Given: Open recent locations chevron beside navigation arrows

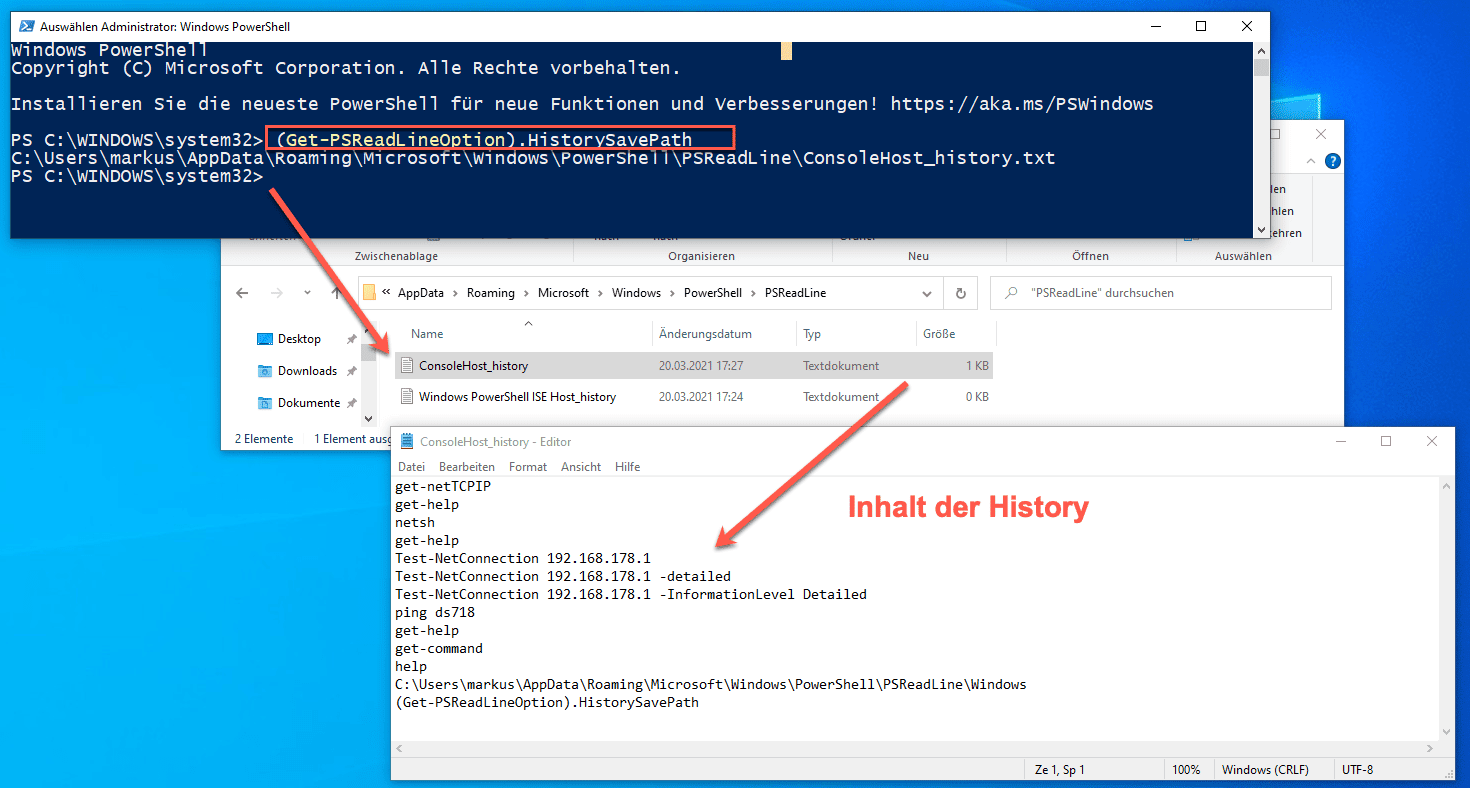Looking at the screenshot, I should 306,293.
